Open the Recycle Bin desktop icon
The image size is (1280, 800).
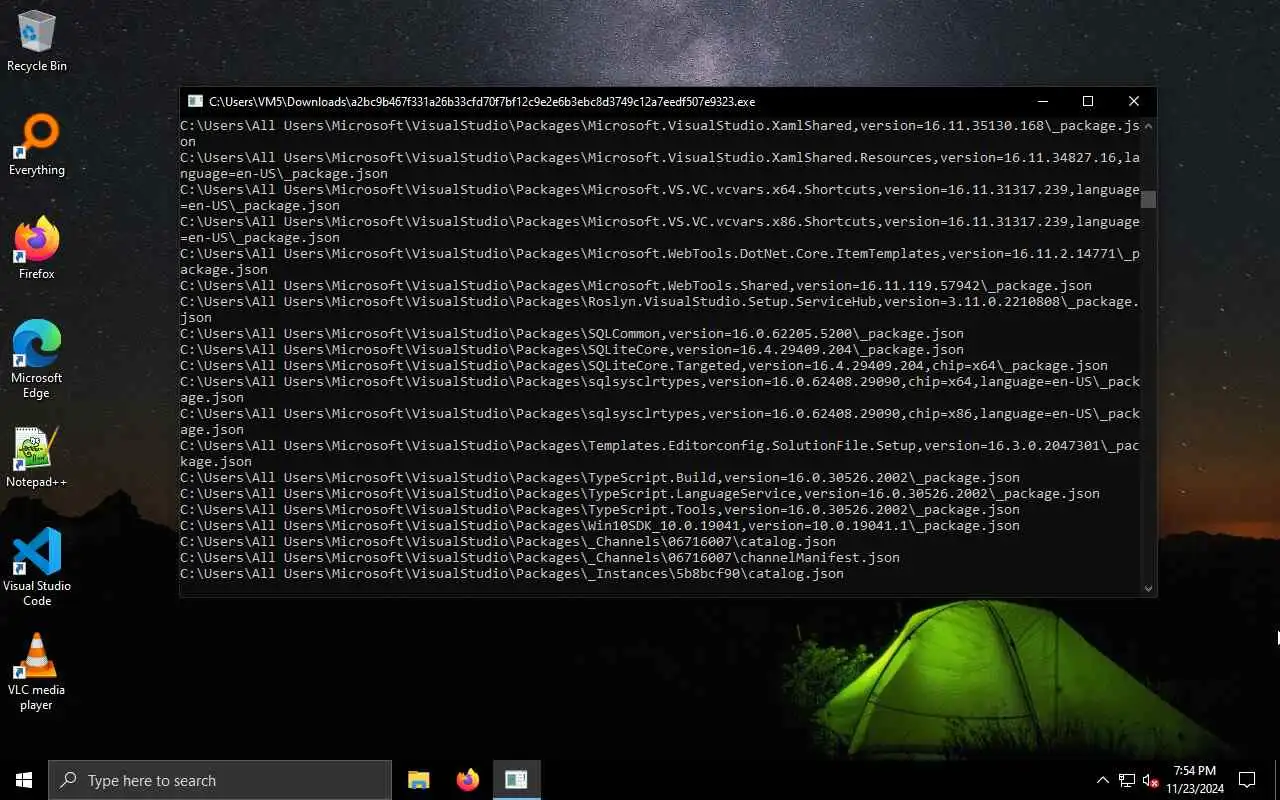click(37, 41)
